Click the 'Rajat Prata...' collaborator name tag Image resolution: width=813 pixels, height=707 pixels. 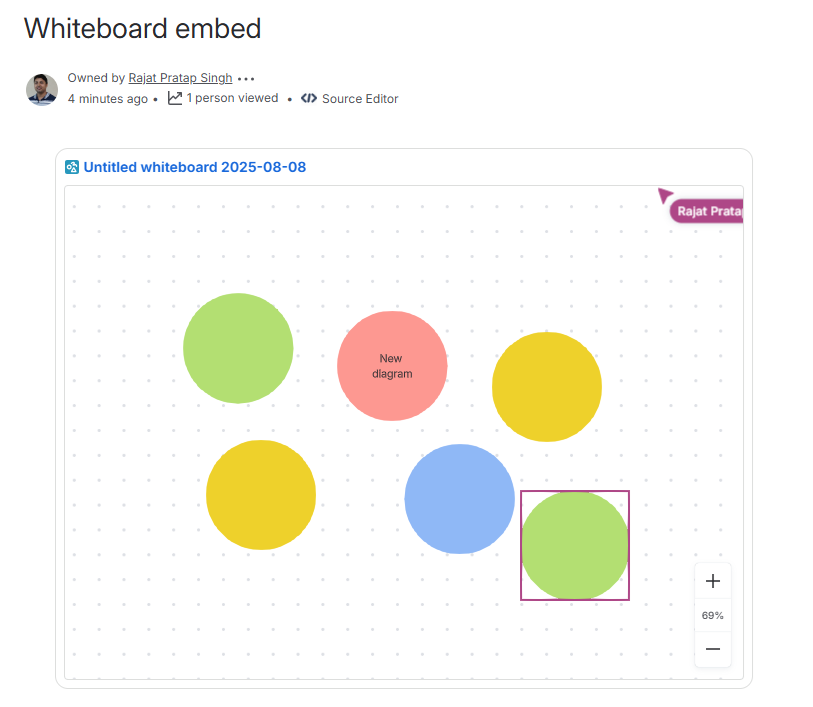click(x=707, y=210)
